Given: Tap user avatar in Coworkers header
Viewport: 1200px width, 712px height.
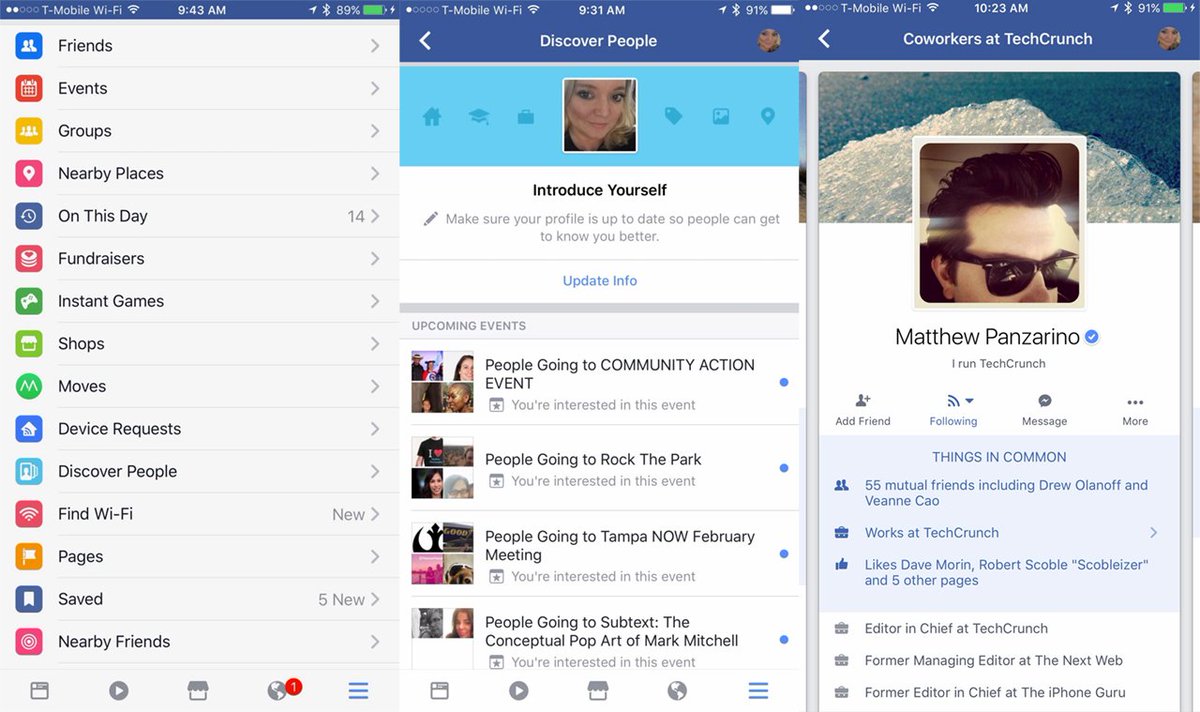Looking at the screenshot, I should coord(1169,39).
